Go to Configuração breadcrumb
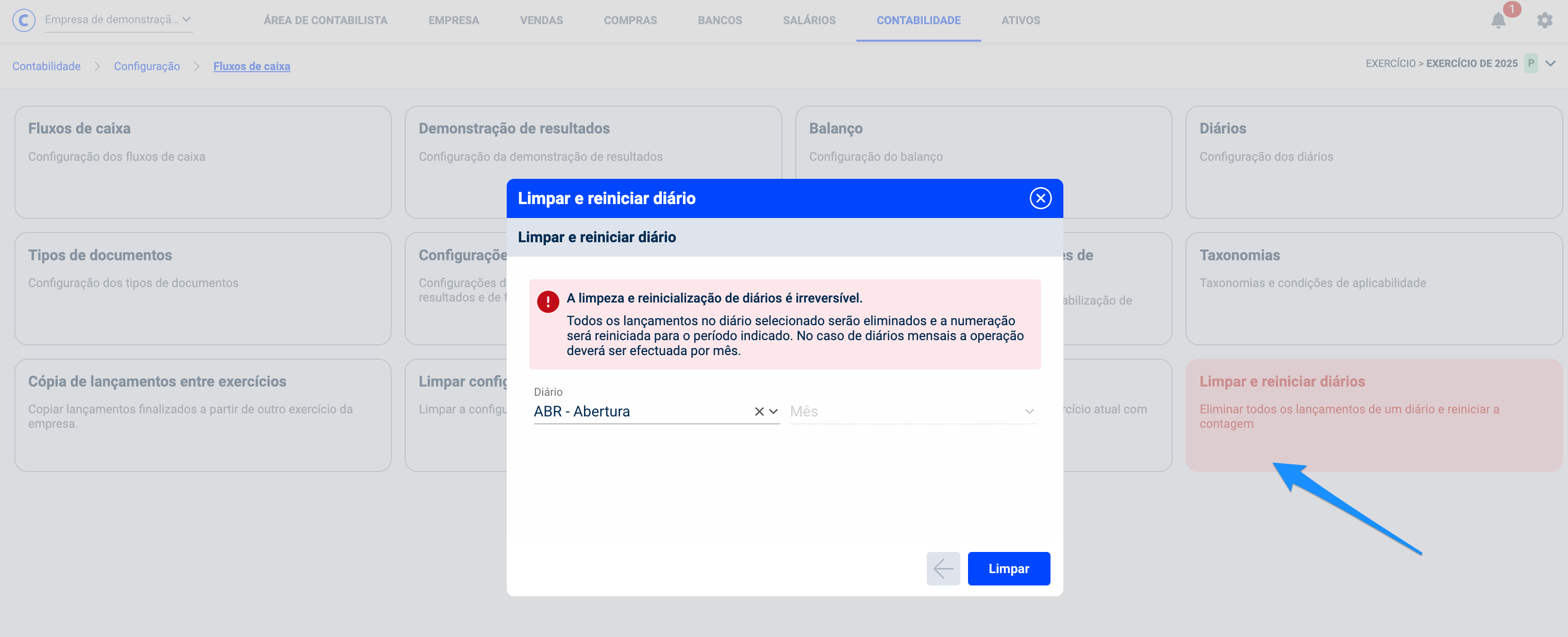Viewport: 1568px width, 637px height. tap(147, 66)
